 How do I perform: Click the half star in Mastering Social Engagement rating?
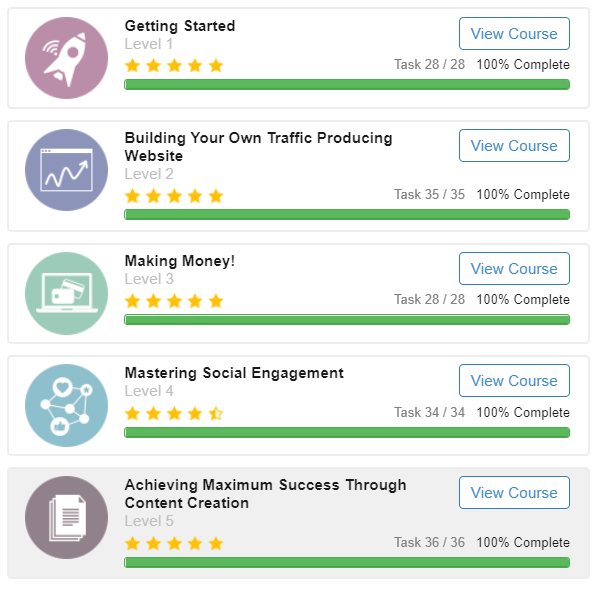point(216,413)
